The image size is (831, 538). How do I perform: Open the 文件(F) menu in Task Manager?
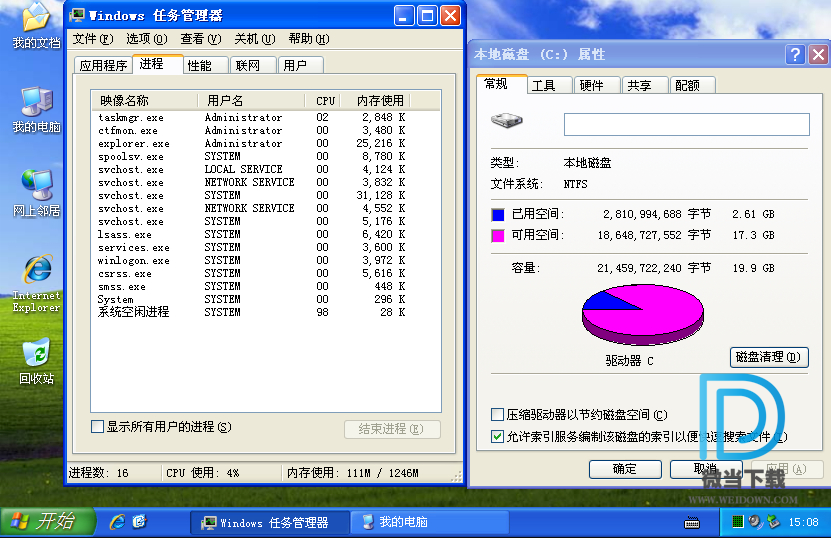pos(93,39)
